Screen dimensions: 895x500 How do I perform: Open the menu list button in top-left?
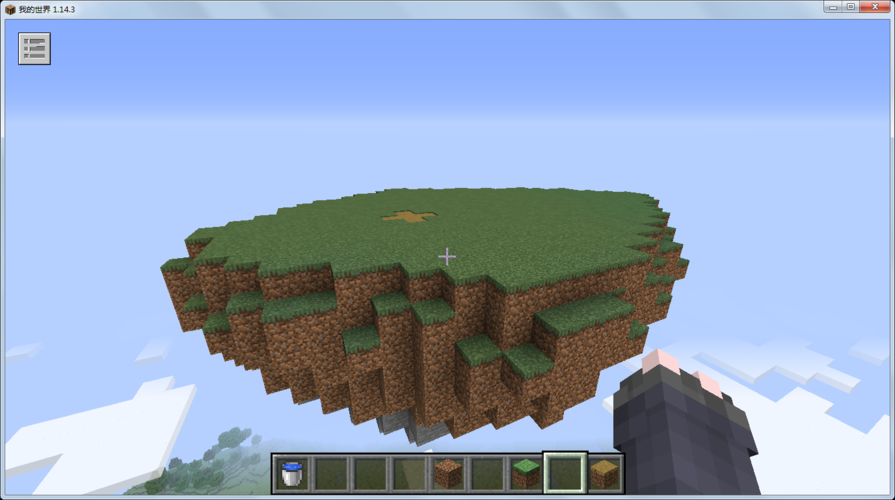[34, 49]
